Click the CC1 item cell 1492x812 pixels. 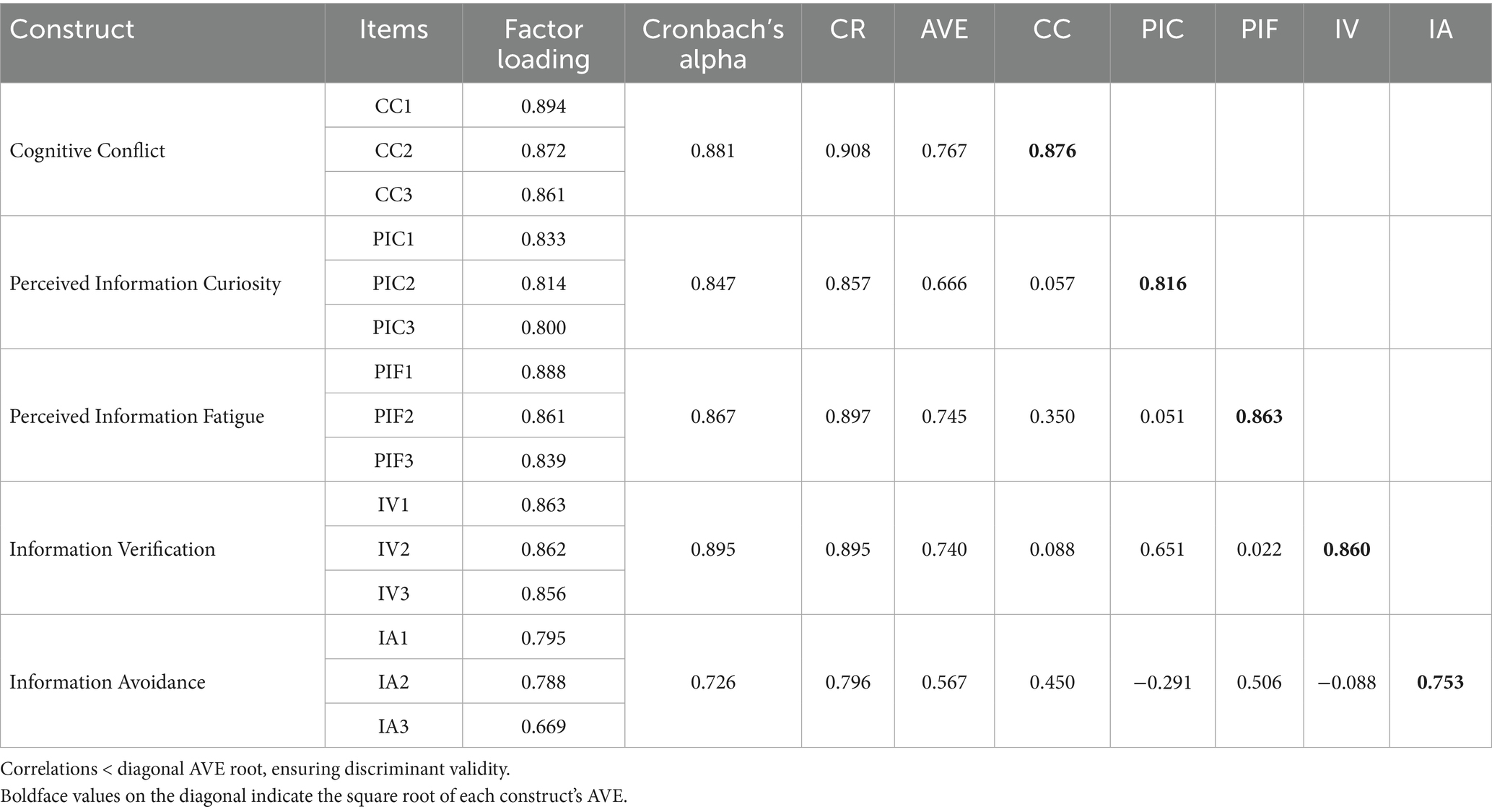pos(393,107)
